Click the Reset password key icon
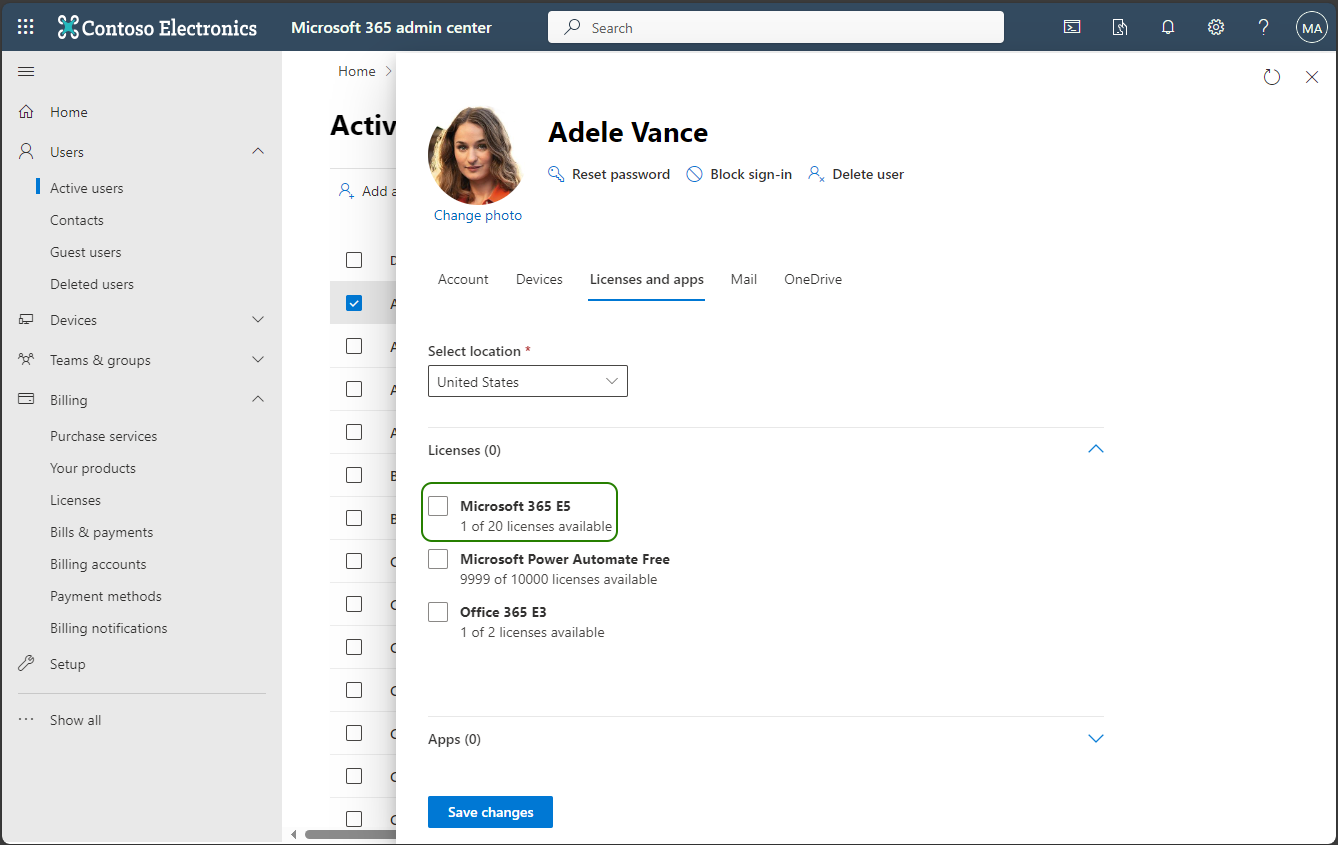Viewport: 1338px width, 845px height. pyautogui.click(x=557, y=174)
